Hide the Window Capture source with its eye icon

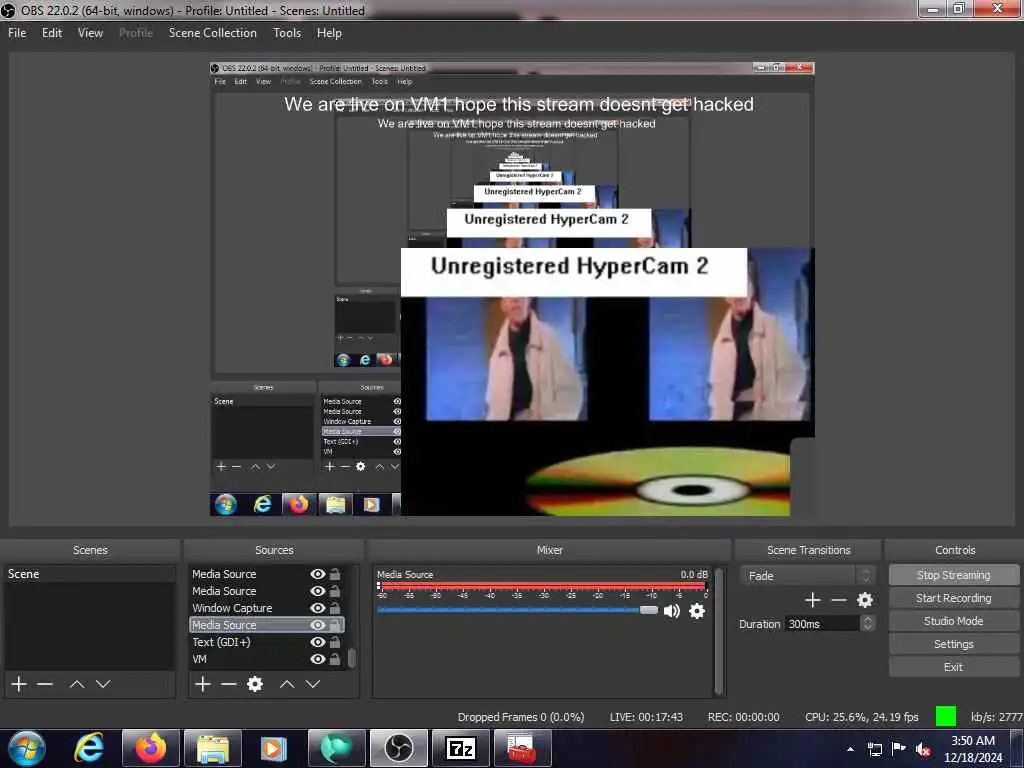point(317,608)
